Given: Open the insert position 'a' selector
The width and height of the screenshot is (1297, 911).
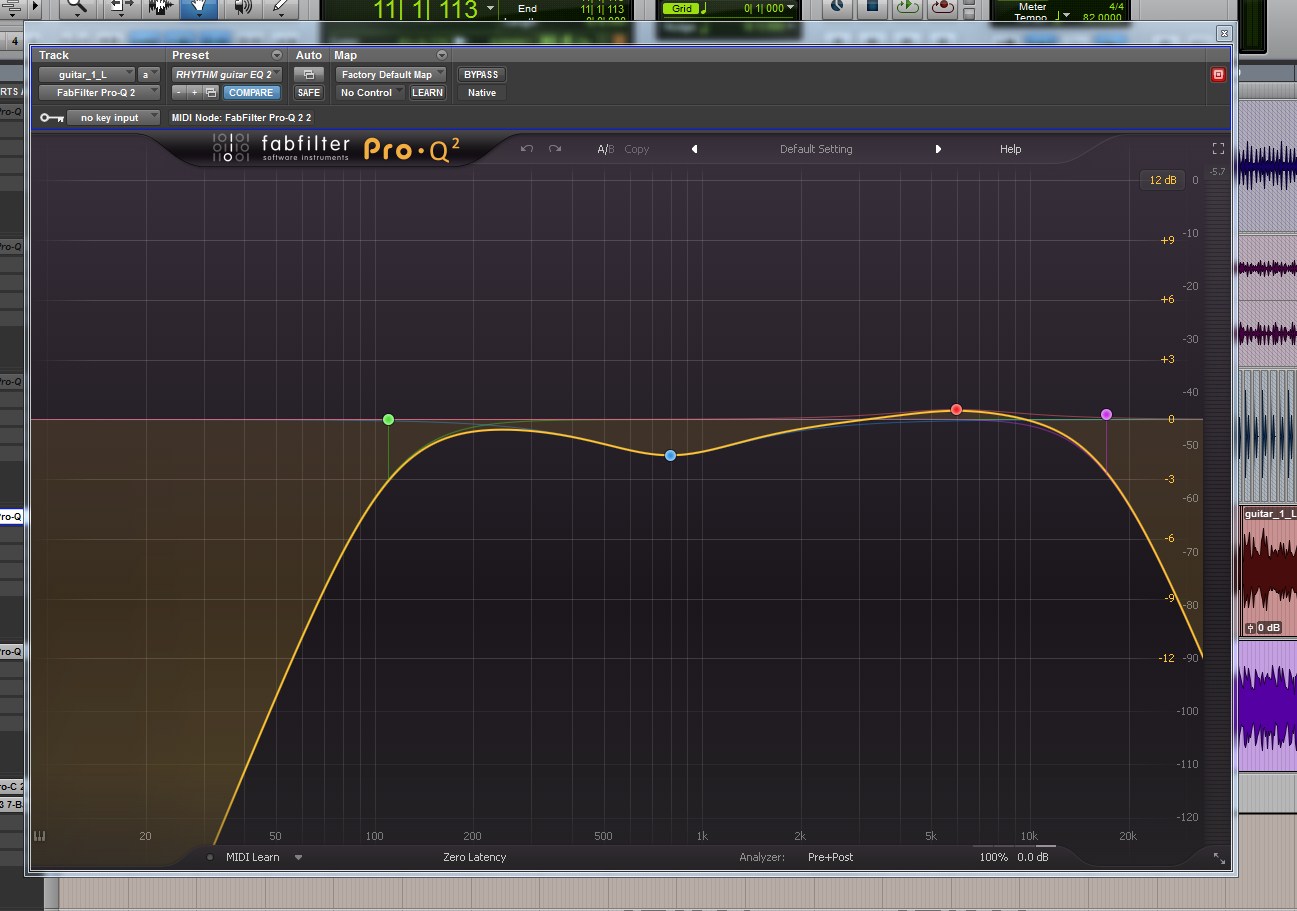Looking at the screenshot, I should 149,74.
